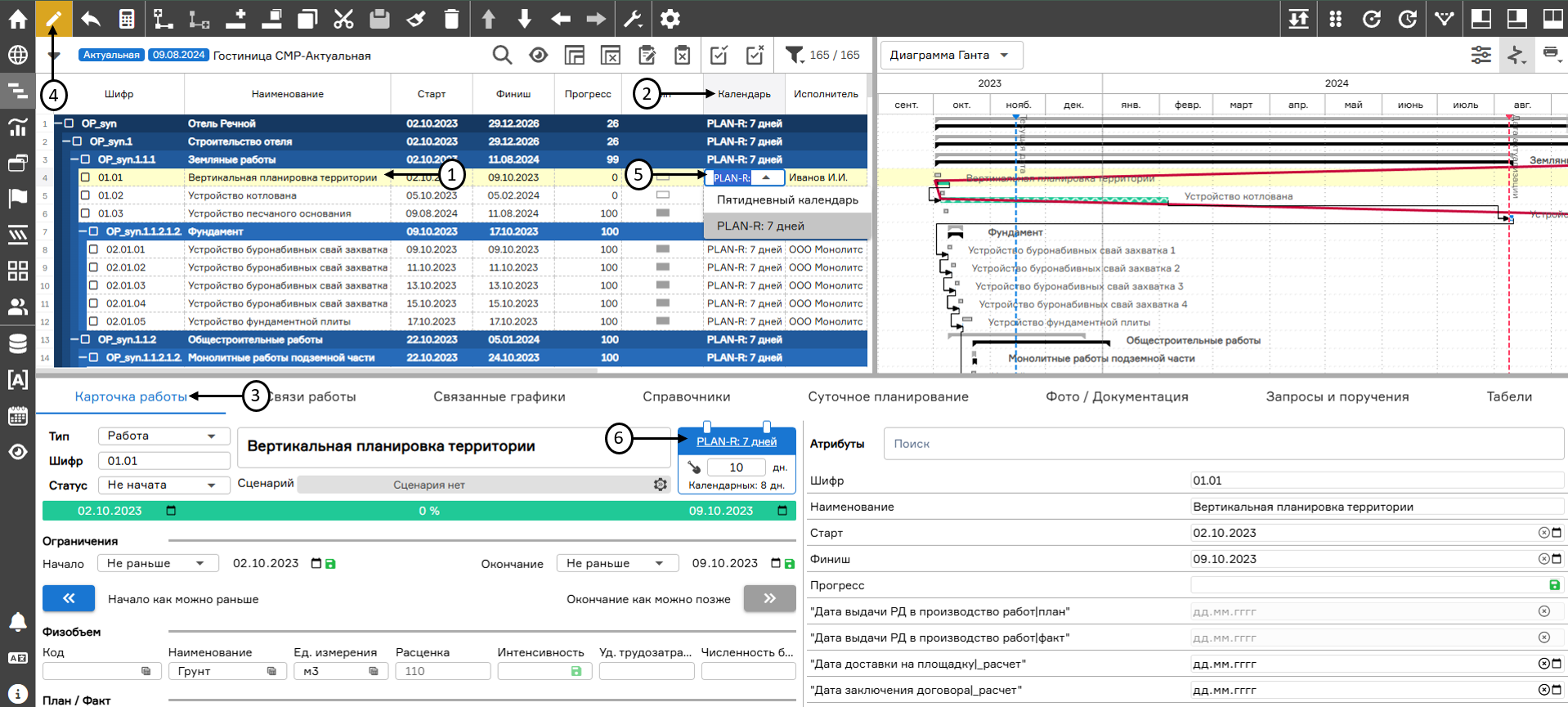The width and height of the screenshot is (1568, 707).
Task: Open the users icon in left sidebar
Action: 17,307
